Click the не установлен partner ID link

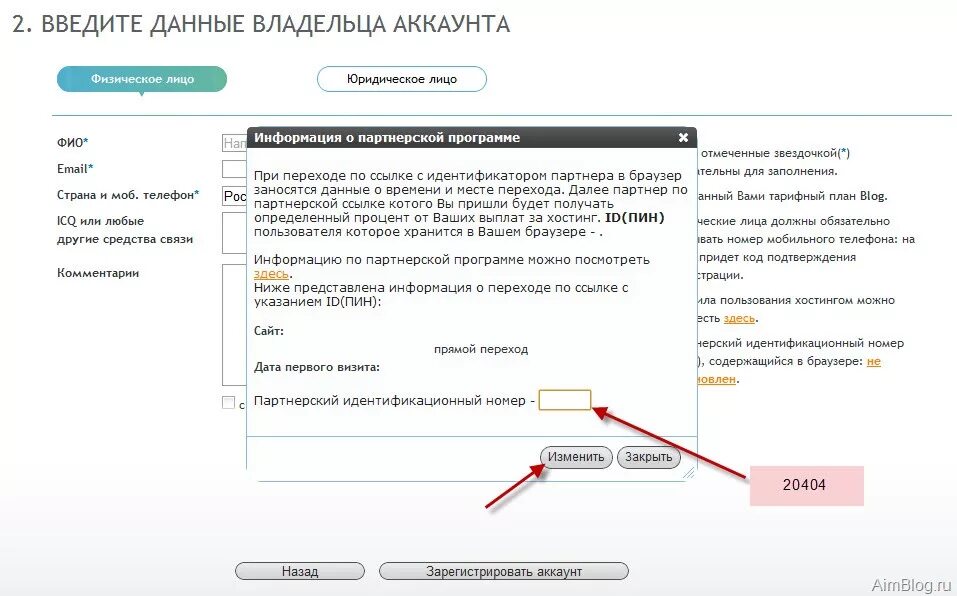[x=873, y=361]
